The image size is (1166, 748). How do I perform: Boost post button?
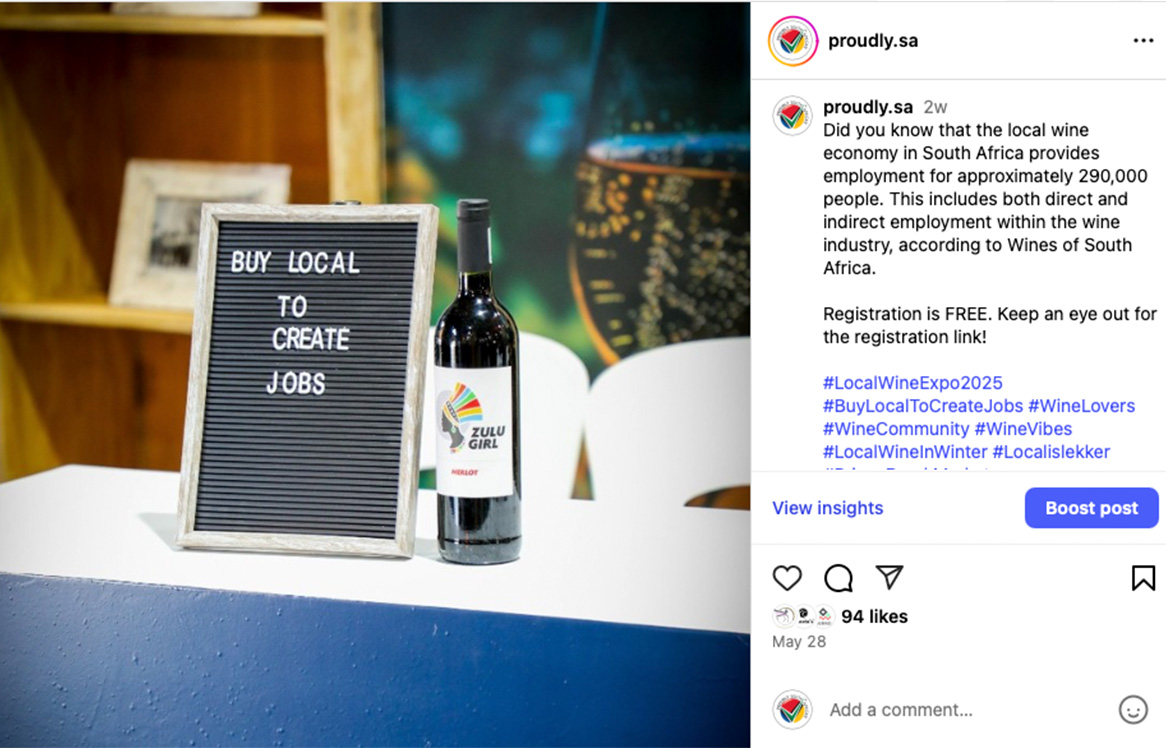click(x=1091, y=508)
